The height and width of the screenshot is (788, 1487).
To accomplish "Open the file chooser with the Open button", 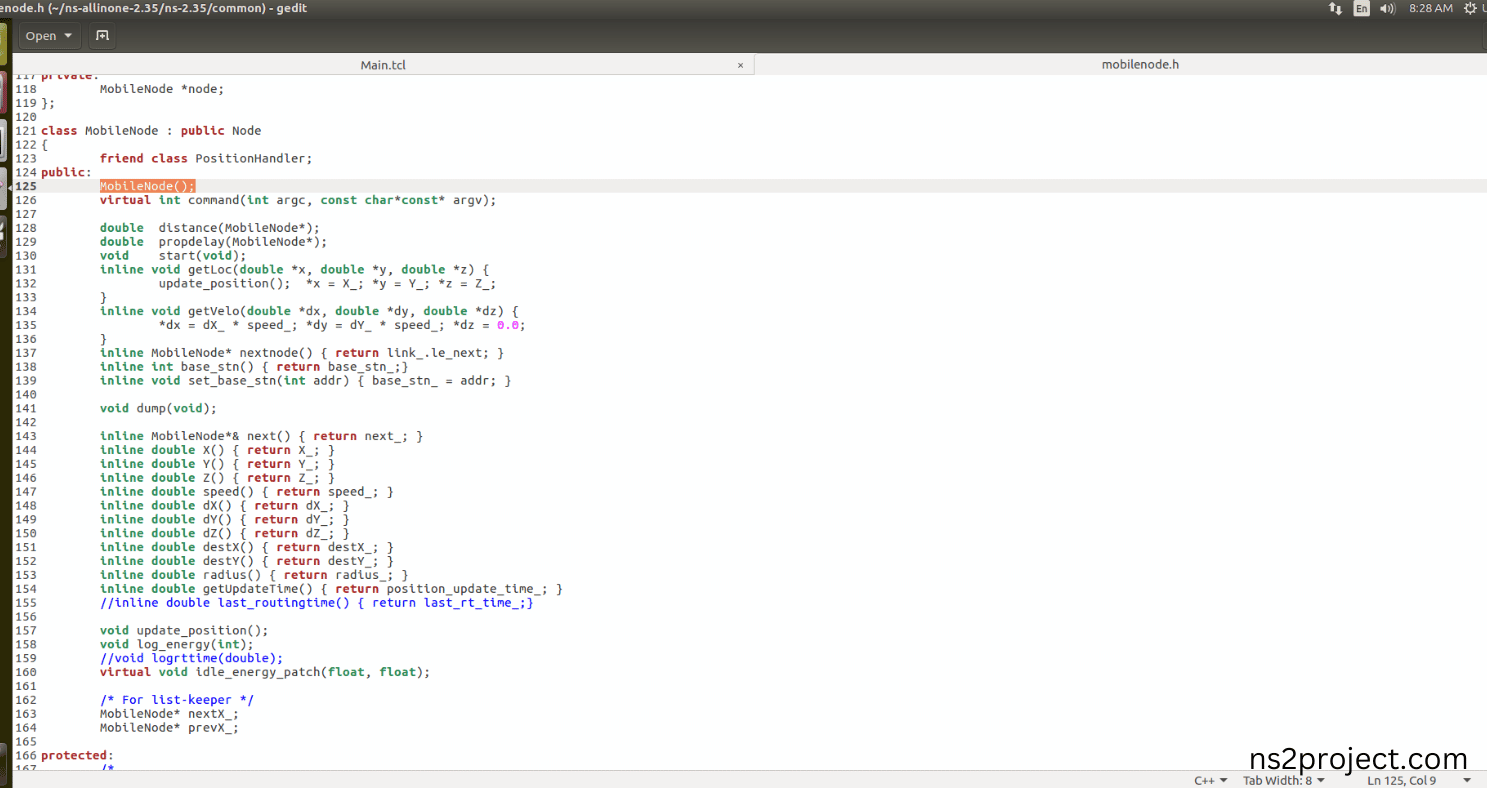I will 49,36.
